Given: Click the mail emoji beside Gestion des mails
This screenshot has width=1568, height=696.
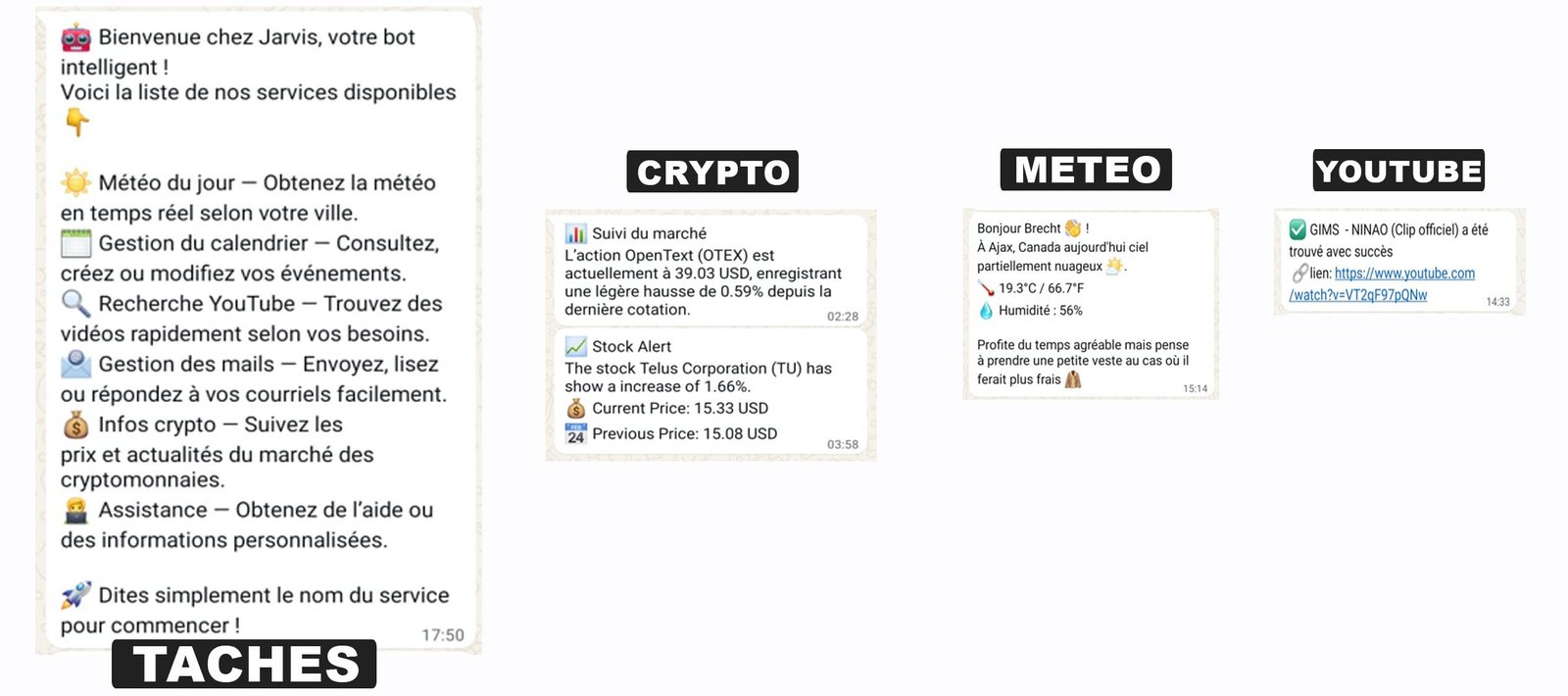Looking at the screenshot, I should (x=75, y=365).
